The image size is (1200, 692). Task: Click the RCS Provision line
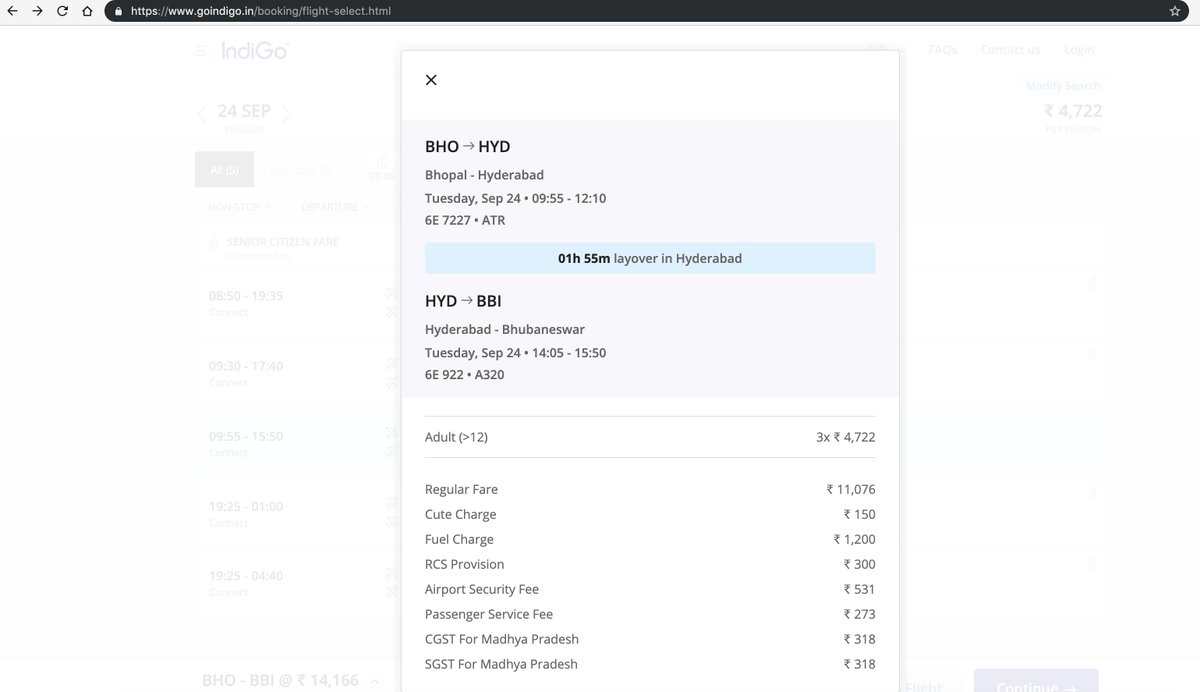(x=650, y=564)
